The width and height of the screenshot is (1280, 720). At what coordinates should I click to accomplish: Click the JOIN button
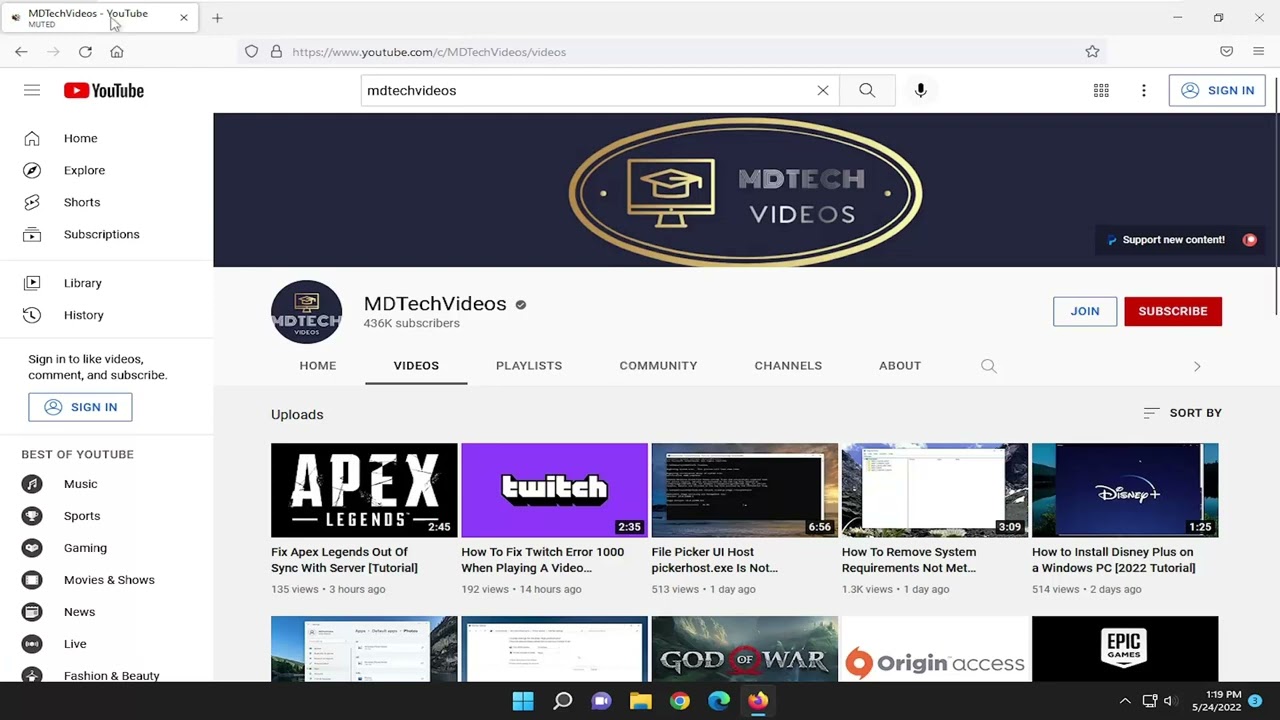1085,311
